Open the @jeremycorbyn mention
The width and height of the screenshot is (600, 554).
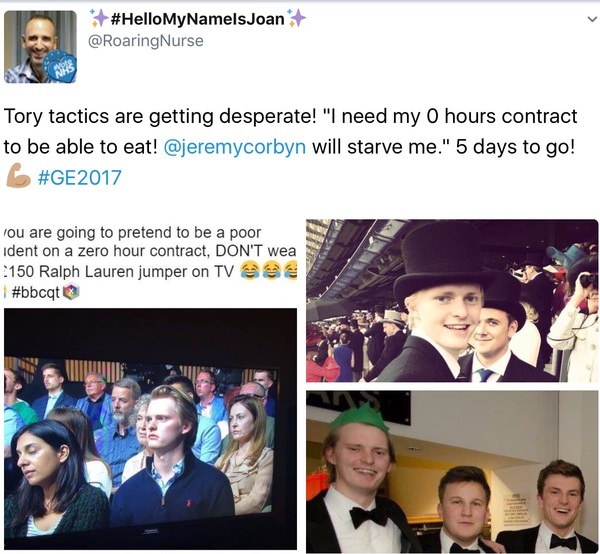[x=235, y=147]
